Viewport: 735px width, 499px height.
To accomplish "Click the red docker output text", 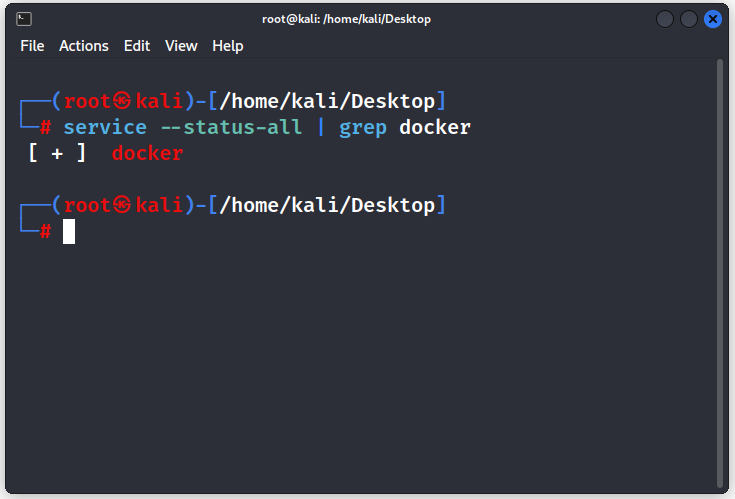I will coord(148,153).
